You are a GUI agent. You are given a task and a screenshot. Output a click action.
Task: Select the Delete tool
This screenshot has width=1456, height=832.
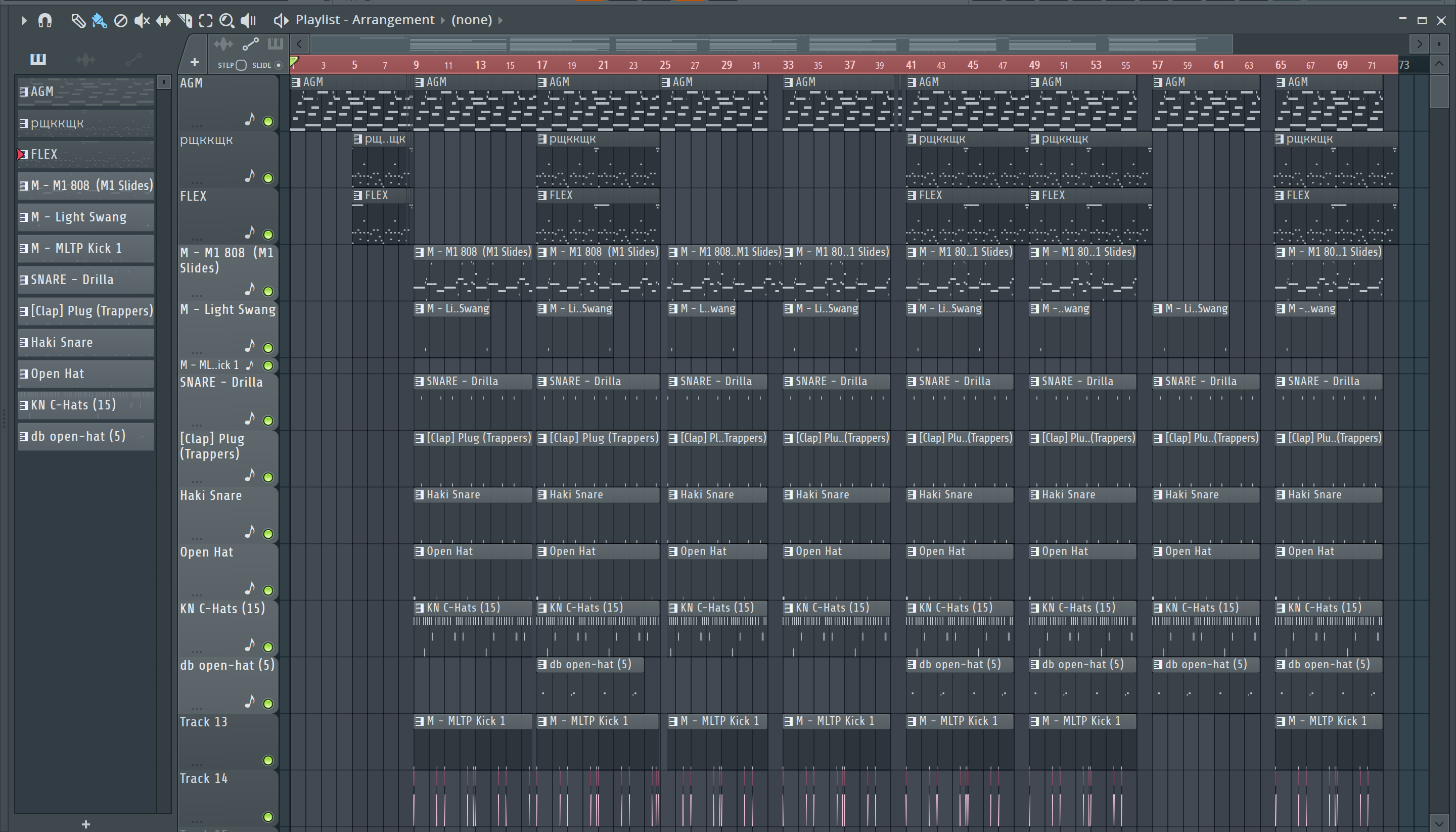point(120,21)
